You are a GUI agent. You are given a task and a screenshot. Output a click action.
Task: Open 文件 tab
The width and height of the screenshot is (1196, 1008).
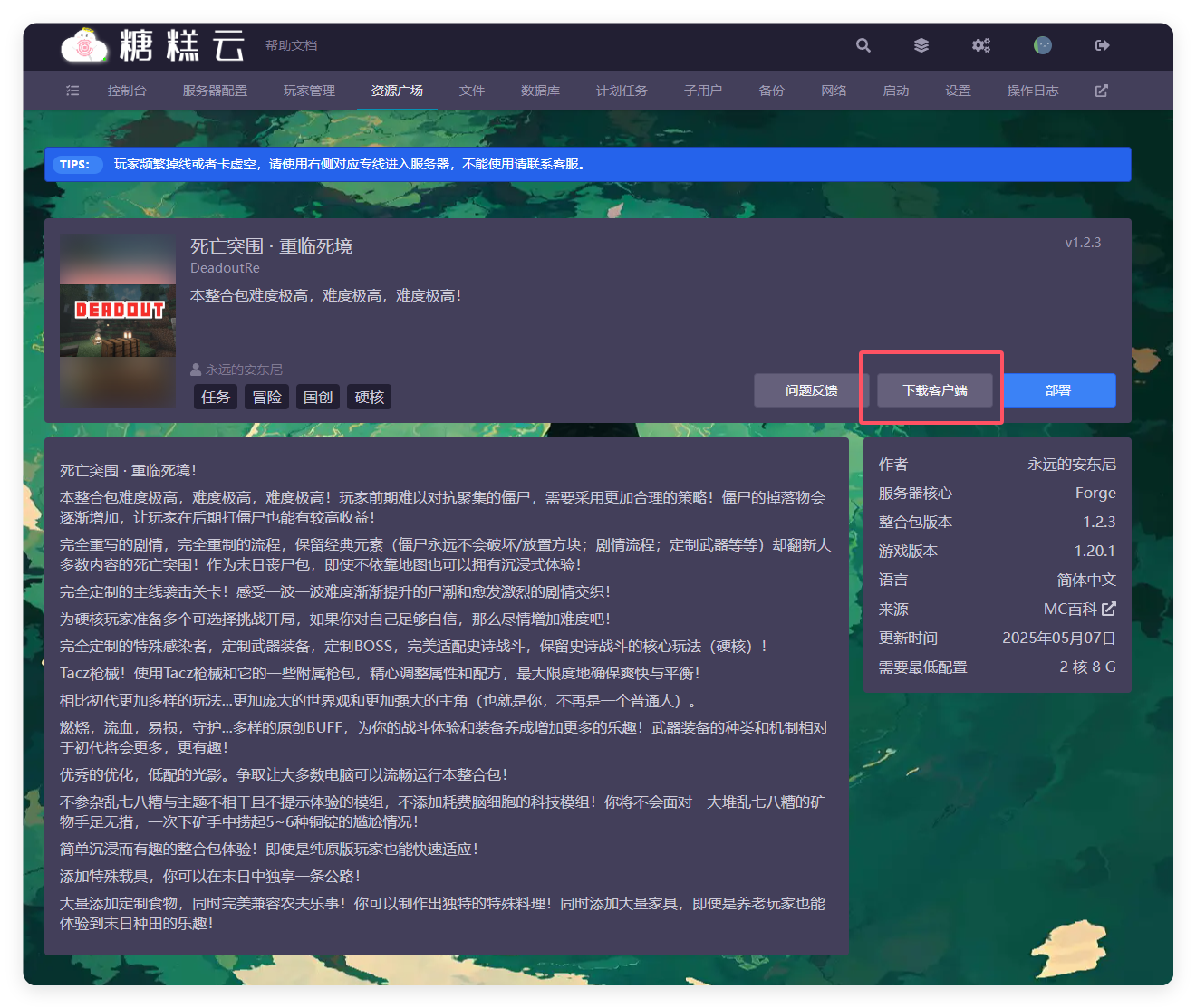pos(472,91)
